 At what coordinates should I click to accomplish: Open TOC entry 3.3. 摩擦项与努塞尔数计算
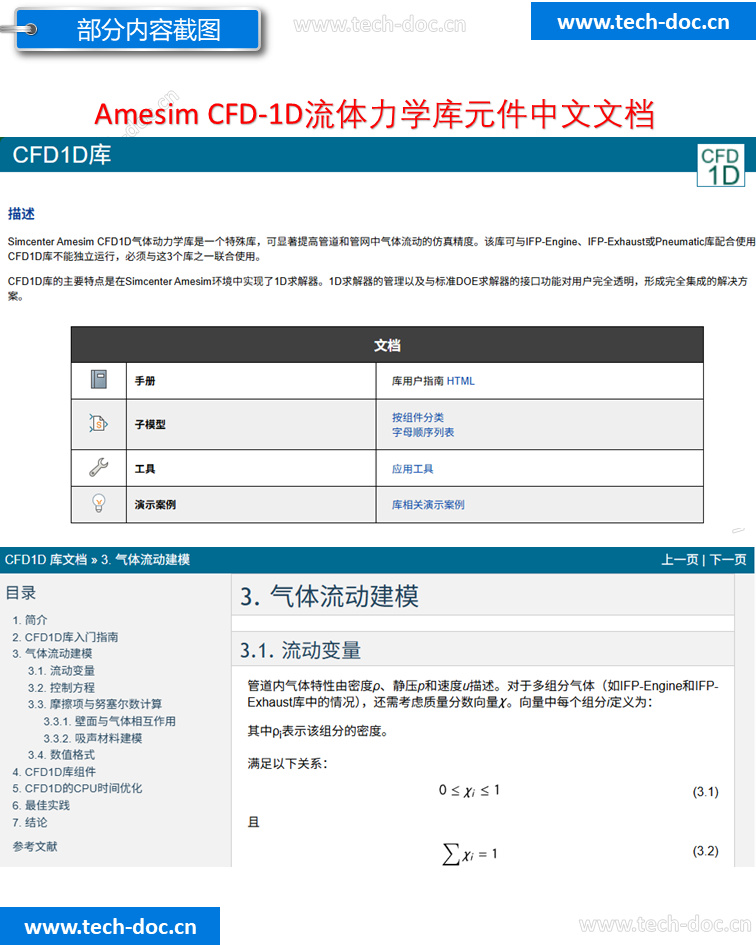pyautogui.click(x=95, y=705)
